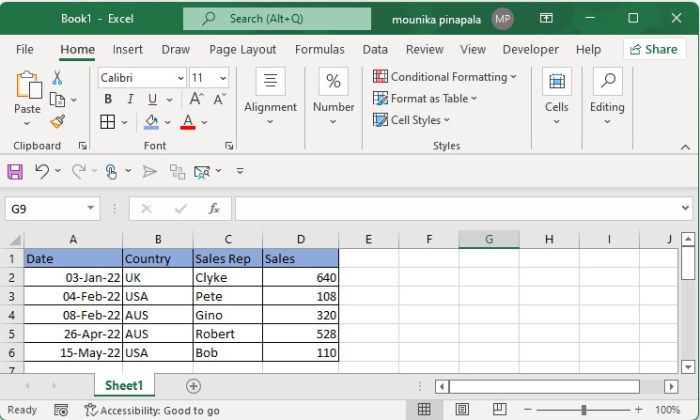Toggle Bold formatting
700x420 pixels.
point(107,99)
